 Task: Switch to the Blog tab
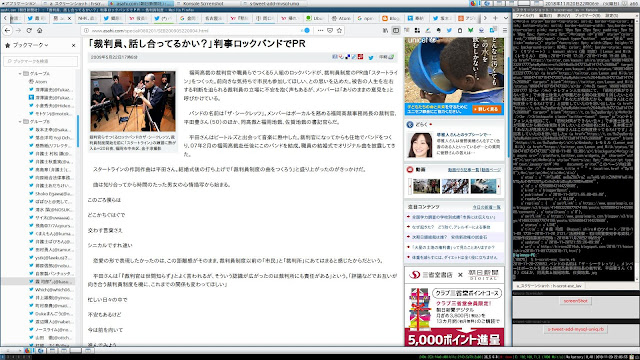click(x=391, y=18)
